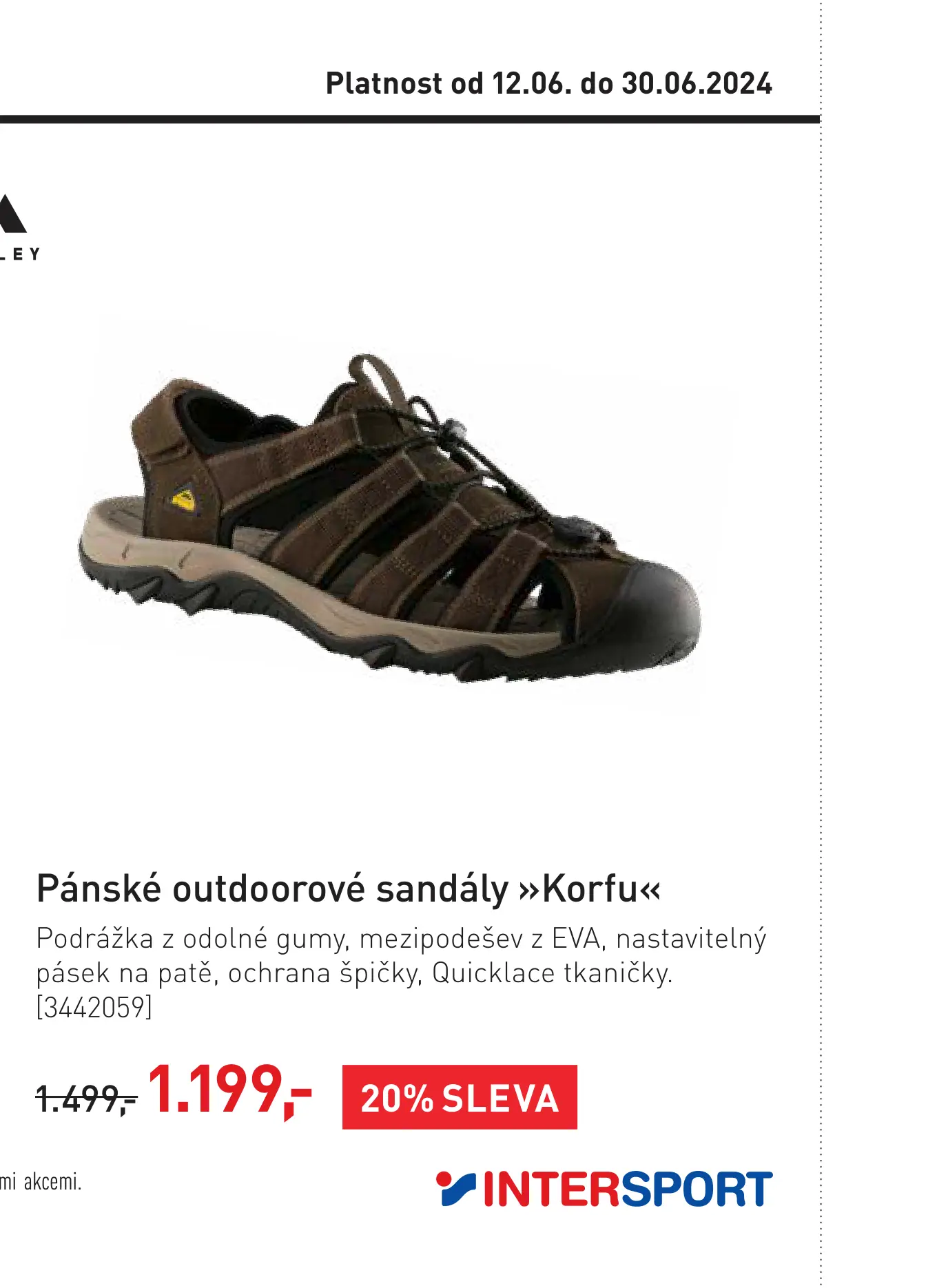The image size is (937, 1288).
Task: Click the description line starting with Podrážka
Action: 401,939
